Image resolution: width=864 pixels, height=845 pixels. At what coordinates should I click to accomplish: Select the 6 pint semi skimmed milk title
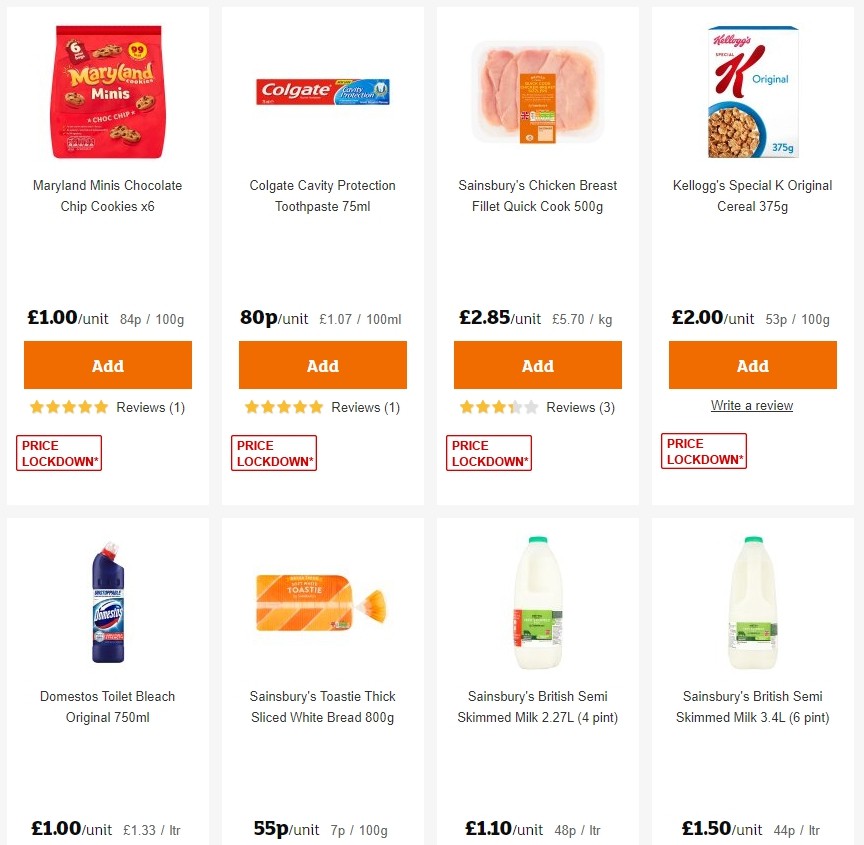[752, 707]
